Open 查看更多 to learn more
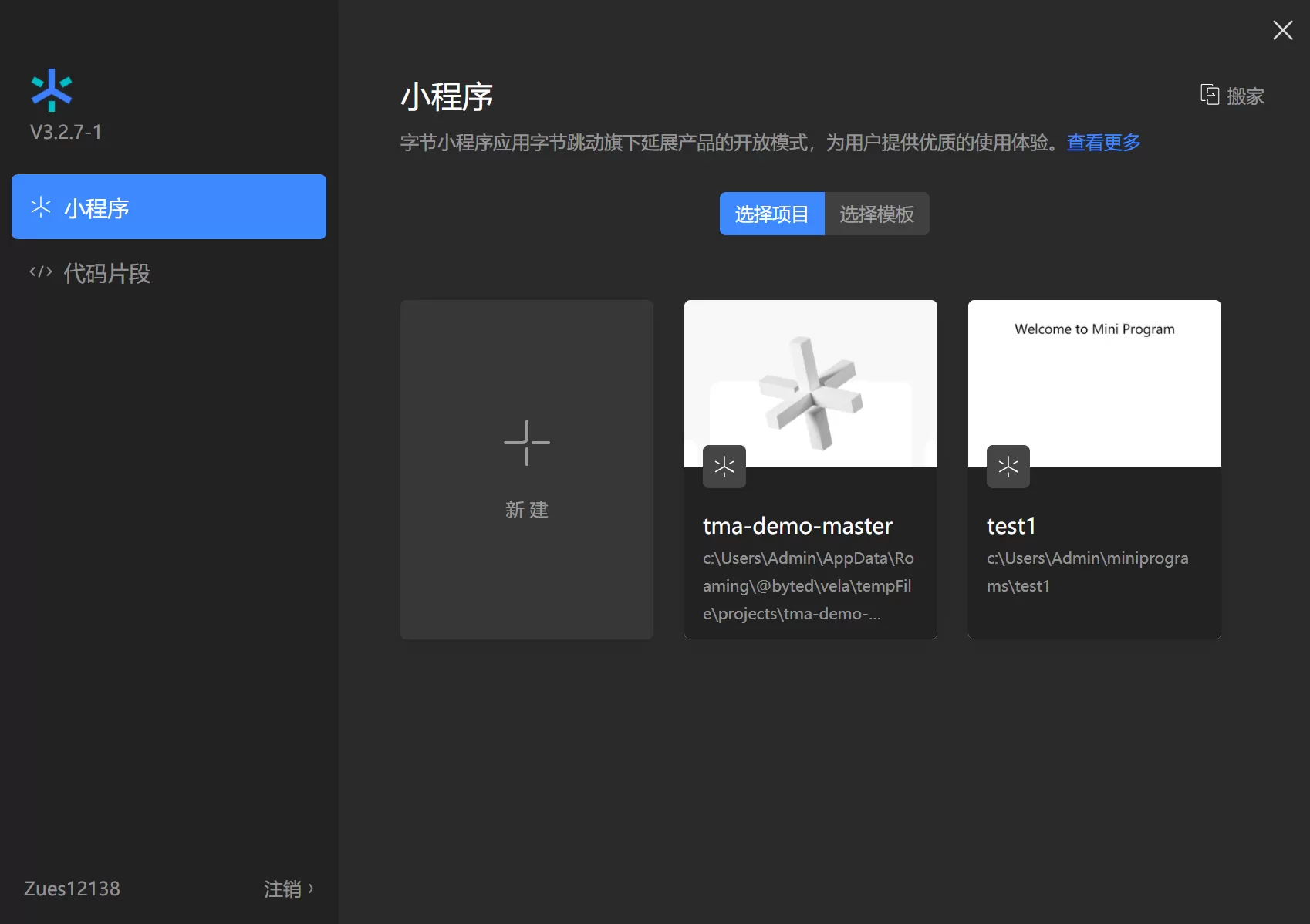 pyautogui.click(x=1103, y=142)
